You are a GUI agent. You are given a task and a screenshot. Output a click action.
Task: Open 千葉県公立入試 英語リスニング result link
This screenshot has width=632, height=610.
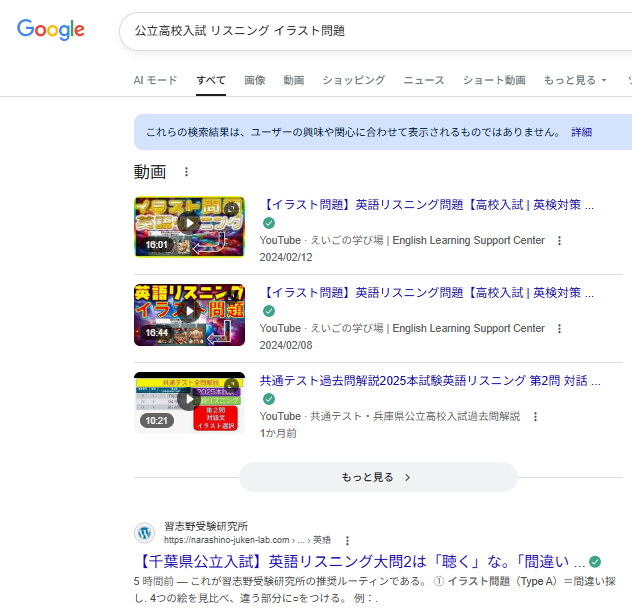pyautogui.click(x=358, y=561)
